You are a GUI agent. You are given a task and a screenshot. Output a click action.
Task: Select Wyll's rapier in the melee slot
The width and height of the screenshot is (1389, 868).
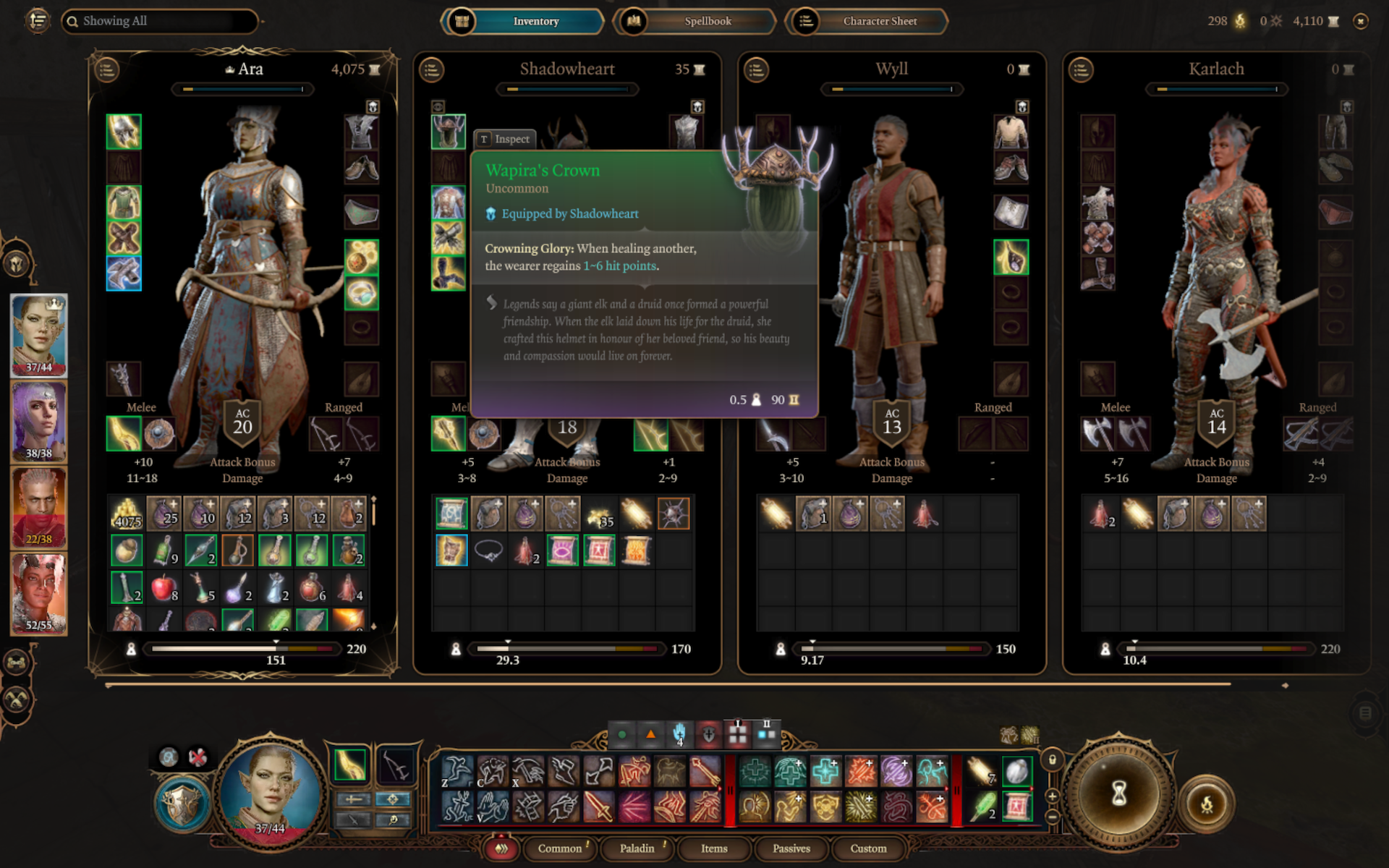click(x=773, y=433)
